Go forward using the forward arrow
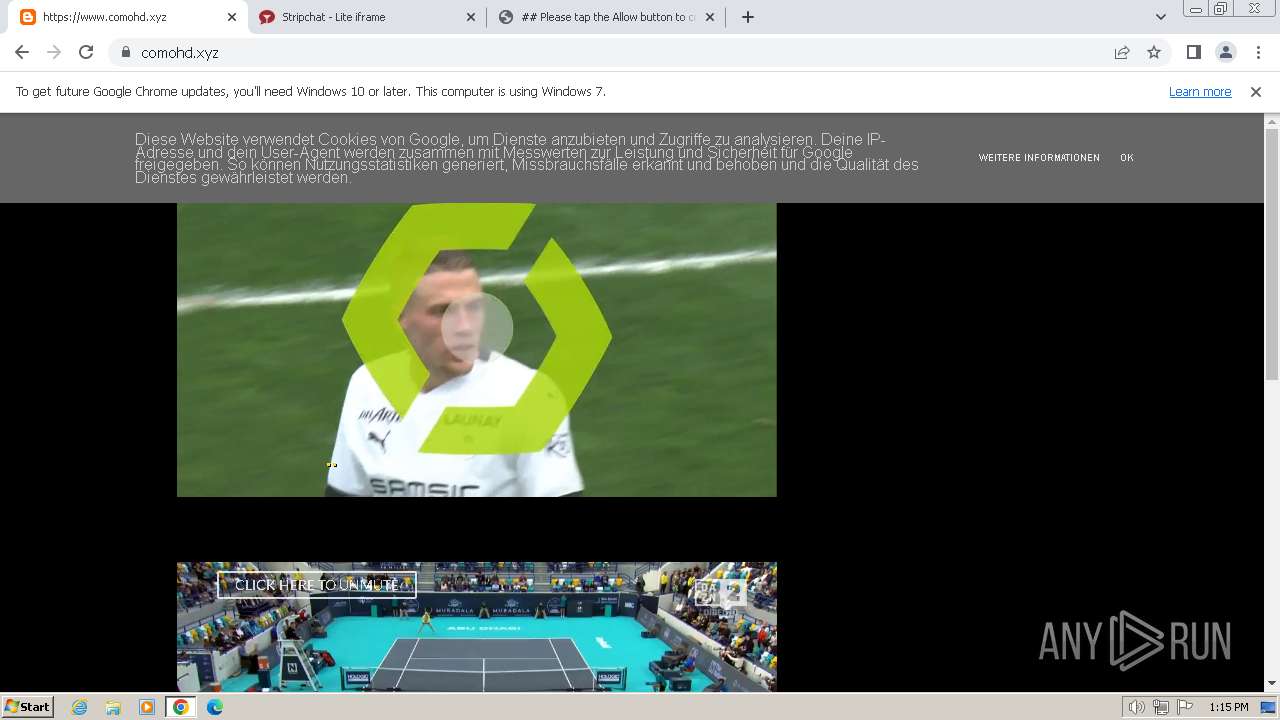Screen dimensions: 1280x720 tap(54, 52)
